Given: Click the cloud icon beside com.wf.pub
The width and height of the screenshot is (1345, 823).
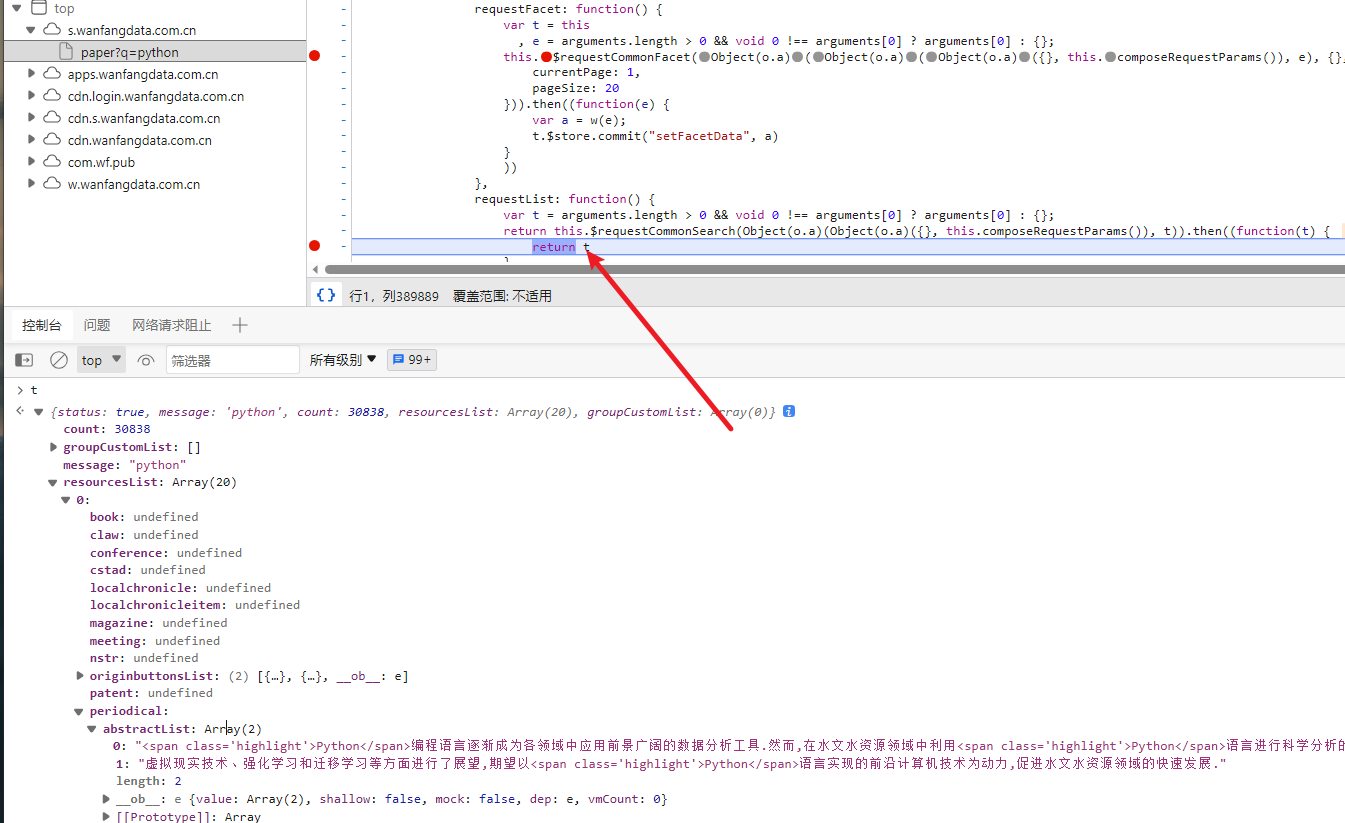Looking at the screenshot, I should pos(52,162).
